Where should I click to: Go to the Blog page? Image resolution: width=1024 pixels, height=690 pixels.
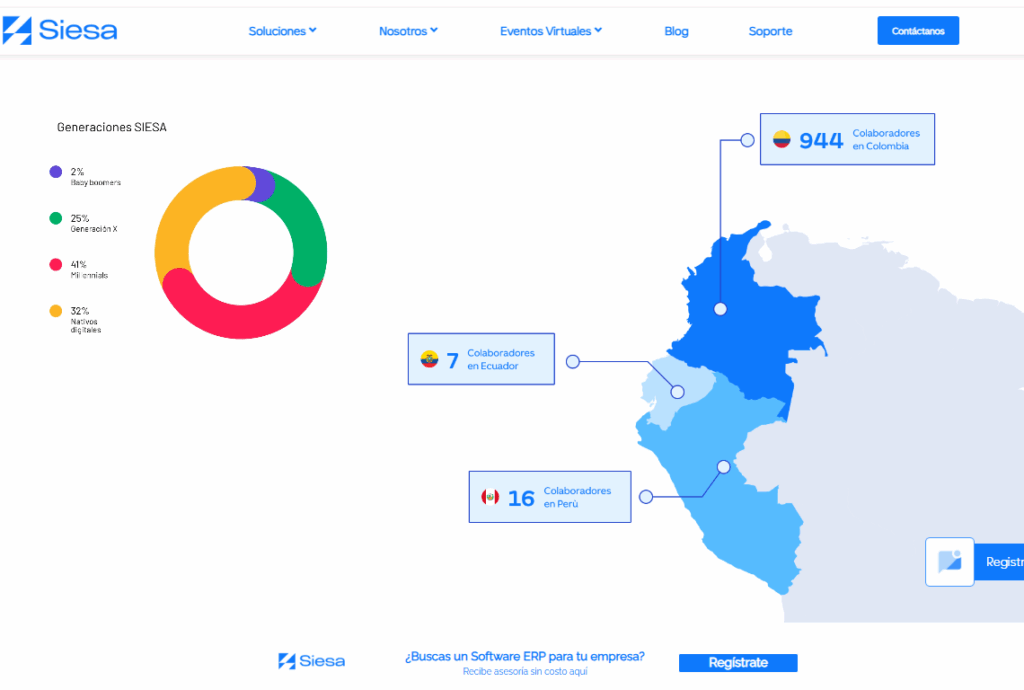[676, 31]
